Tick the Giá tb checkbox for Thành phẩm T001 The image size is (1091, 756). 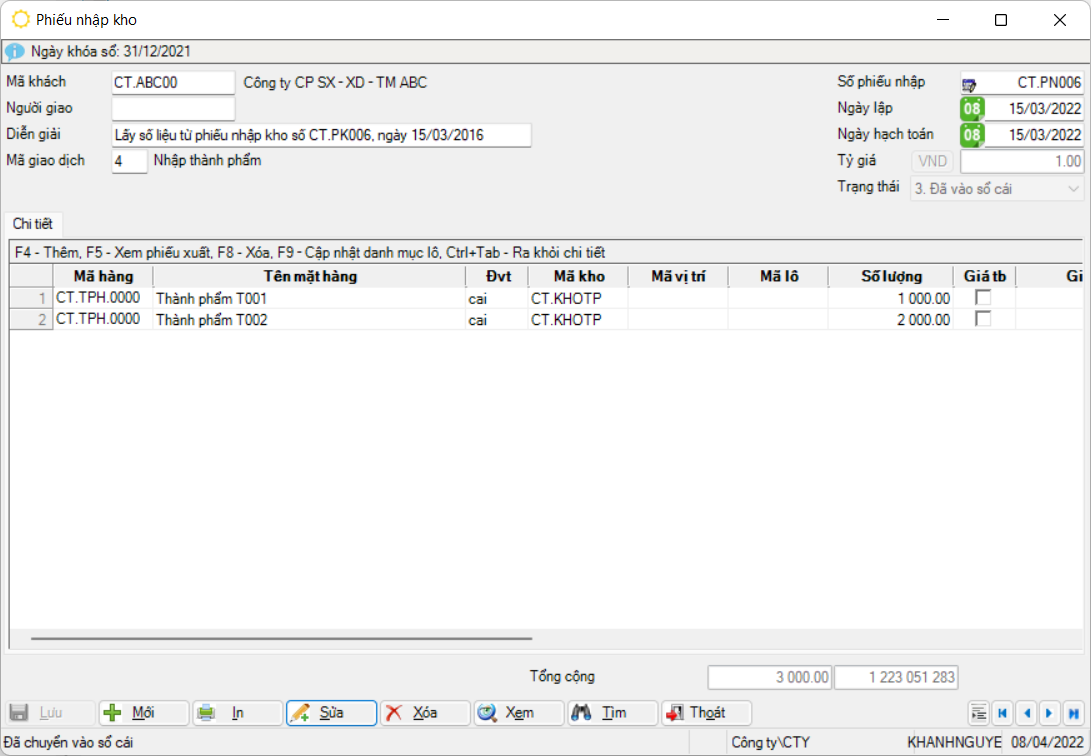[x=983, y=298]
